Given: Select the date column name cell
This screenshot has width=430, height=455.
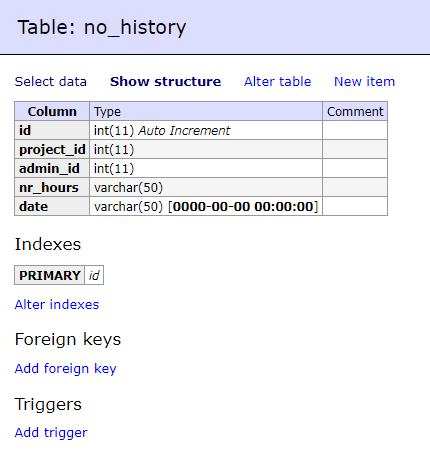Looking at the screenshot, I should tap(52, 206).
